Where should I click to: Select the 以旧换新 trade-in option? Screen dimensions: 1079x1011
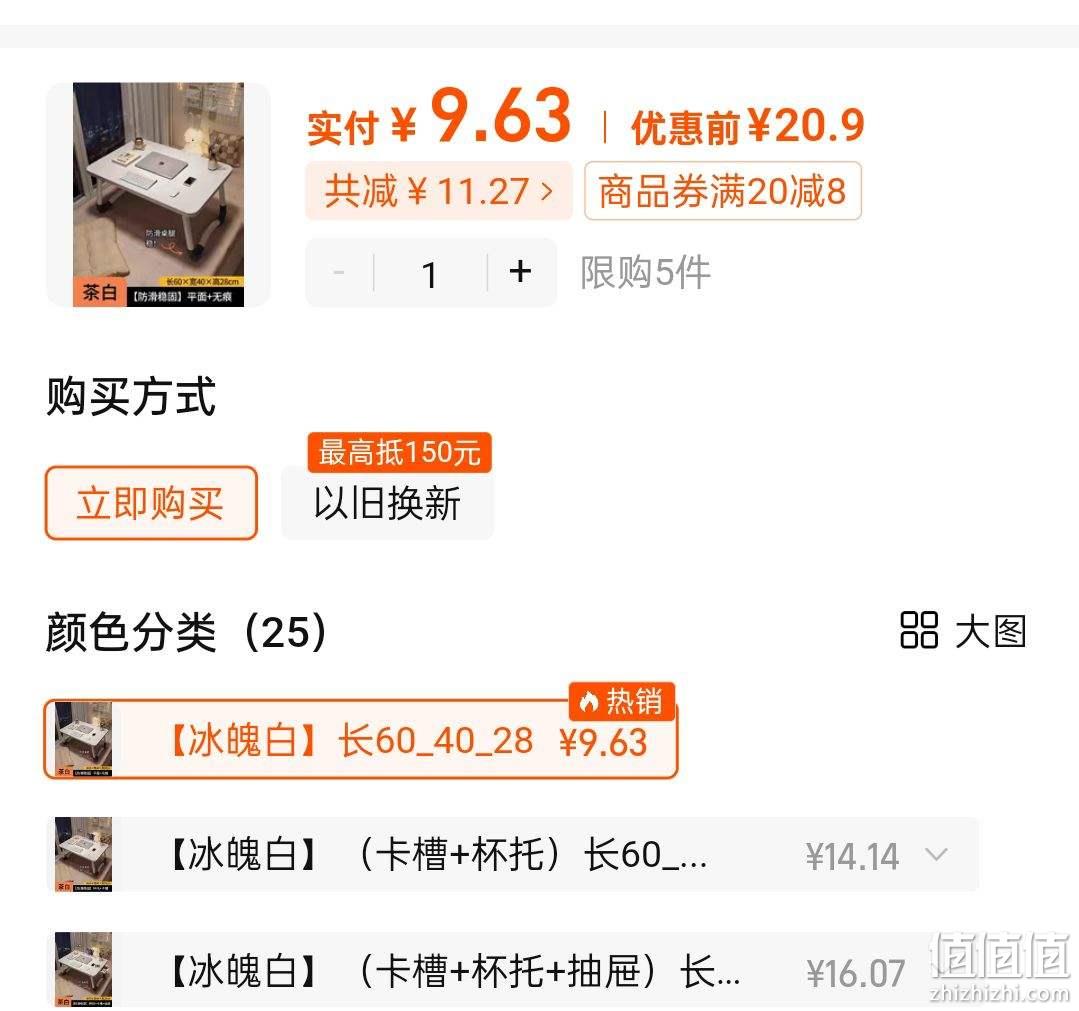(387, 503)
